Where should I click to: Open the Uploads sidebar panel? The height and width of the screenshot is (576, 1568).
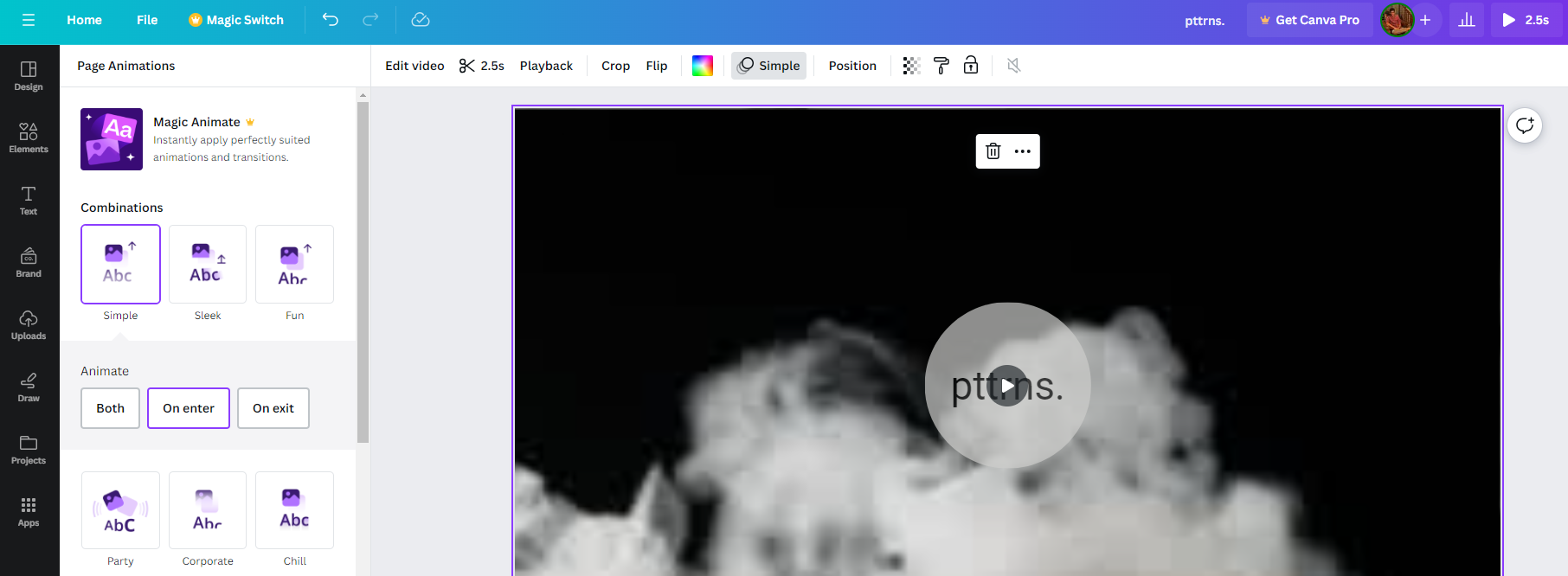click(29, 325)
